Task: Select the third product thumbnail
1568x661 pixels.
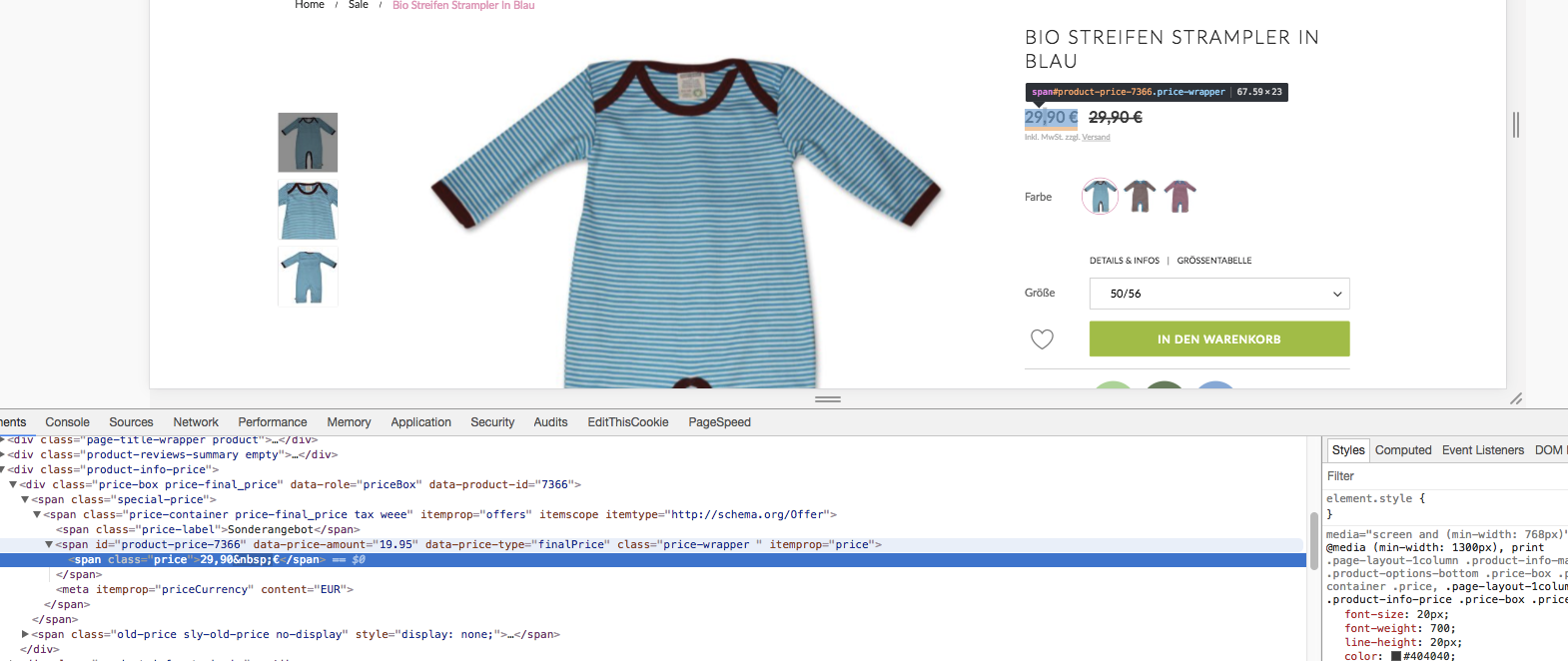Action: [308, 277]
